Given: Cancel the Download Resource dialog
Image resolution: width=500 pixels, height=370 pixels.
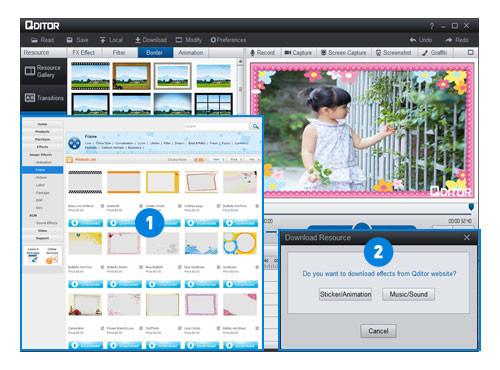Looking at the screenshot, I should pyautogui.click(x=378, y=331).
